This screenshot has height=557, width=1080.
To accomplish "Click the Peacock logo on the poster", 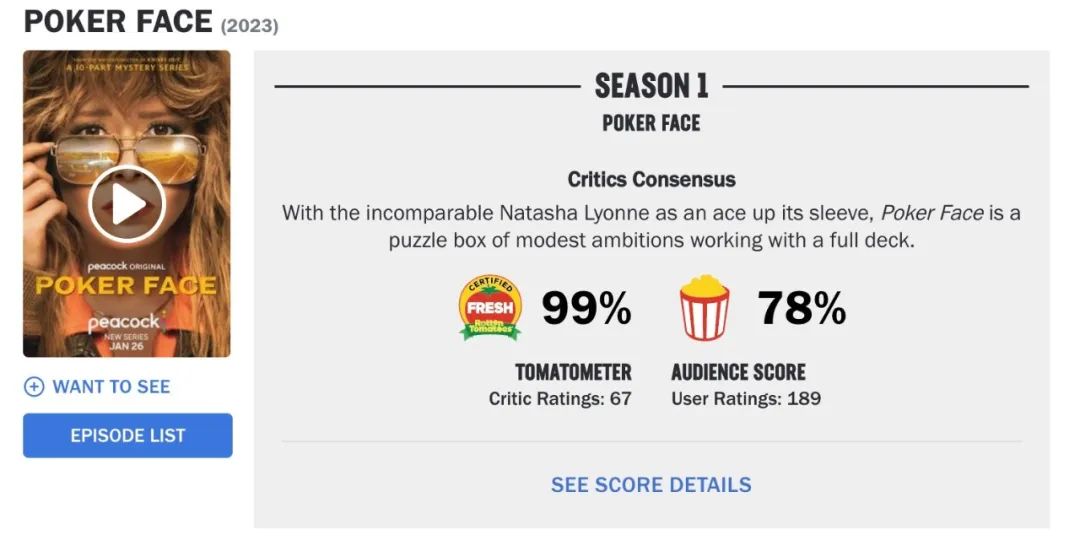I will coord(124,322).
